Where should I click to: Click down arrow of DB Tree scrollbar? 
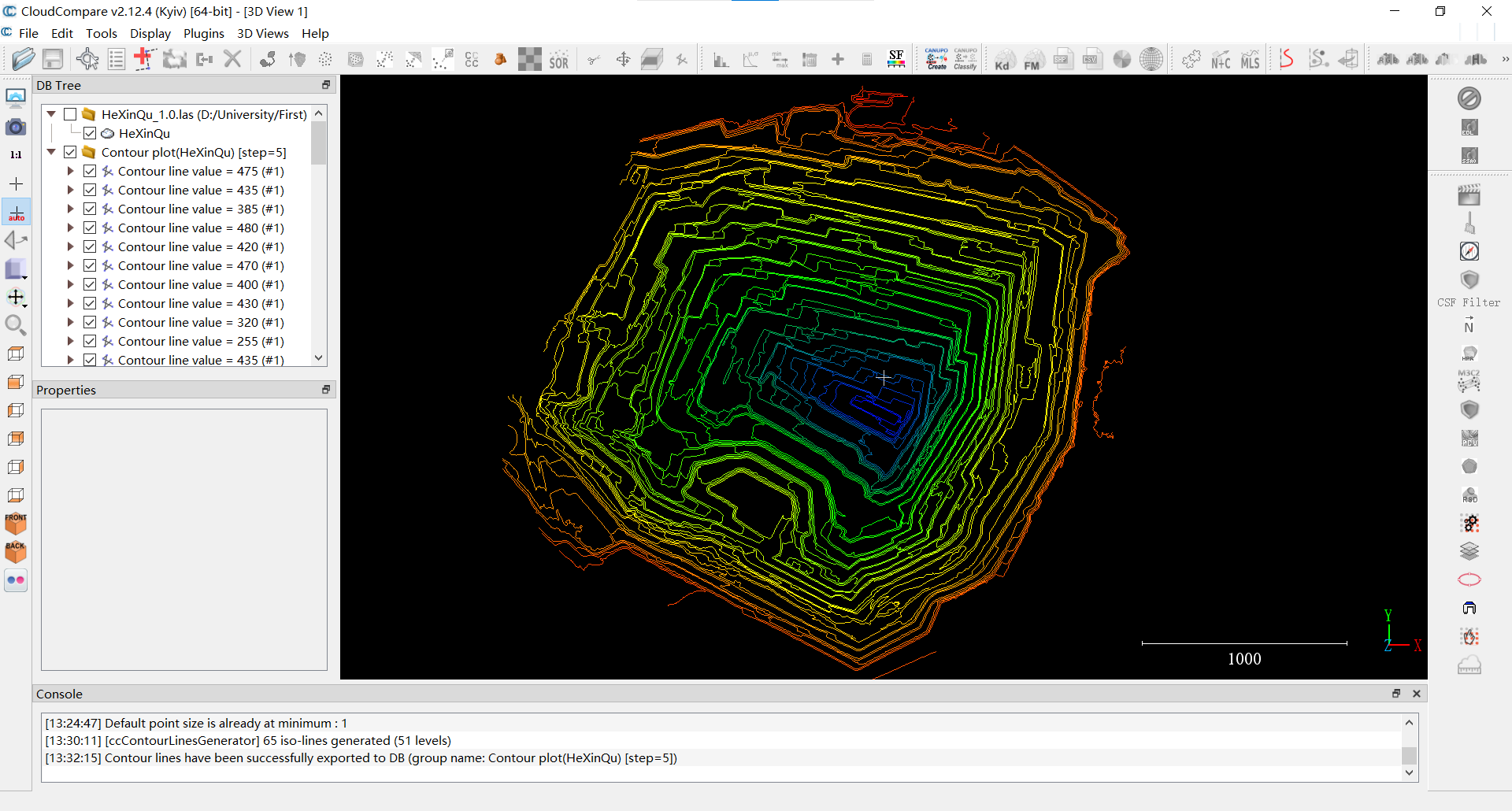pyautogui.click(x=319, y=357)
